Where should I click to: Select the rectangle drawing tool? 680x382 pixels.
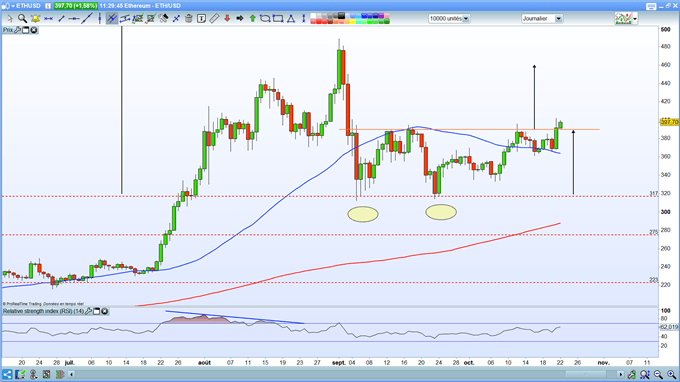point(278,19)
